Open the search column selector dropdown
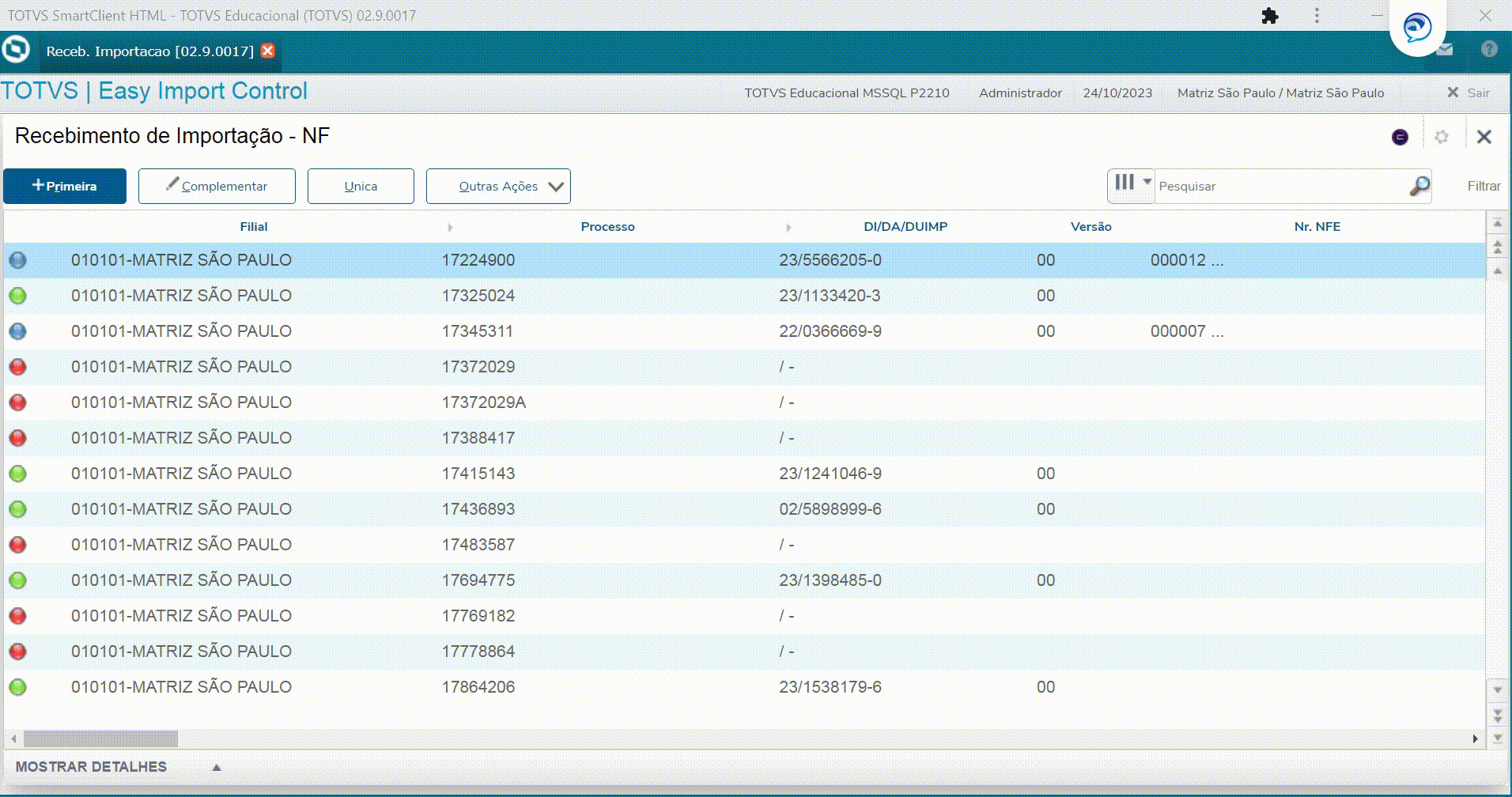The height and width of the screenshot is (797, 1512). click(1132, 185)
